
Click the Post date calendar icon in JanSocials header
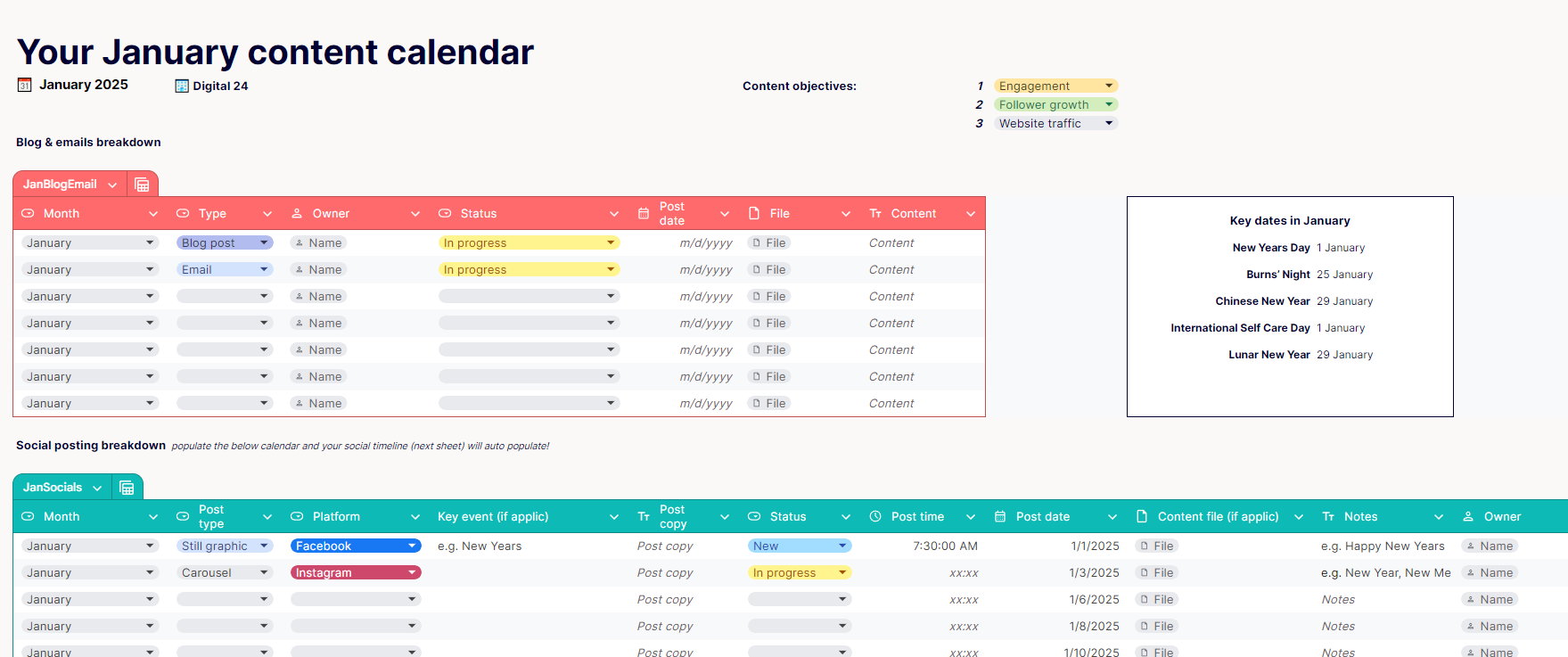coord(1000,517)
